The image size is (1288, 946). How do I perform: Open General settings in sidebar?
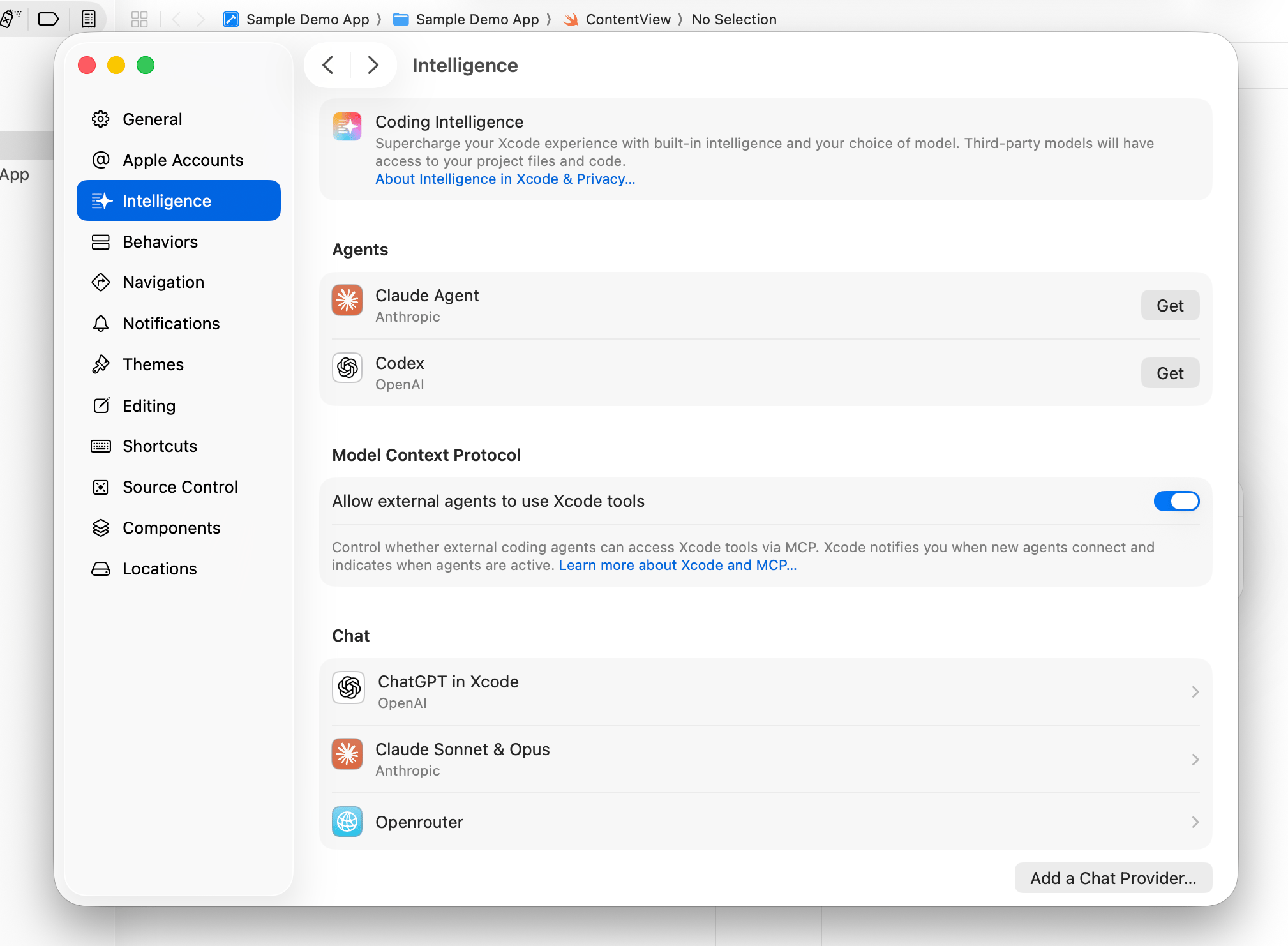tap(178, 119)
